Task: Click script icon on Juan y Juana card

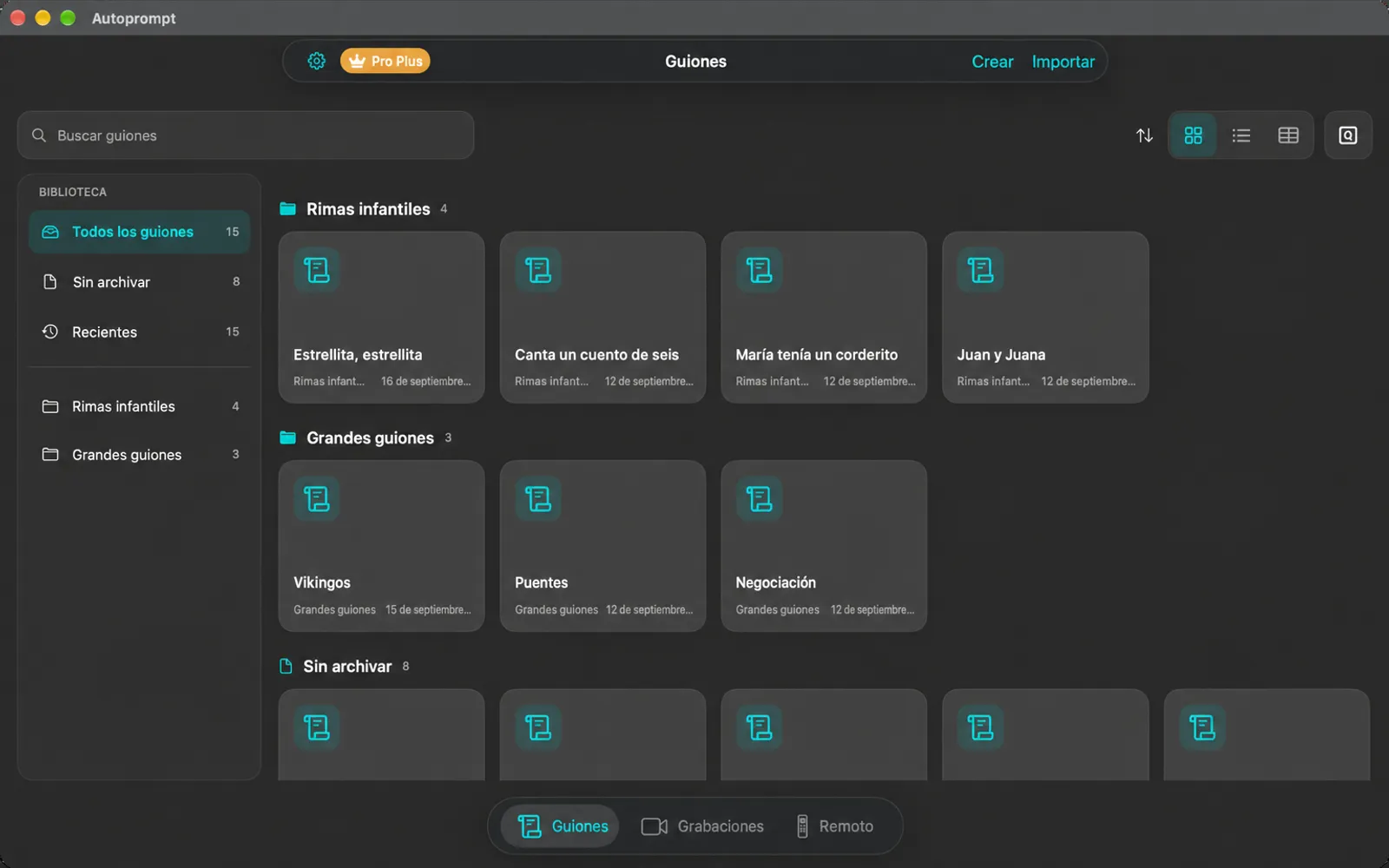Action: (x=981, y=271)
